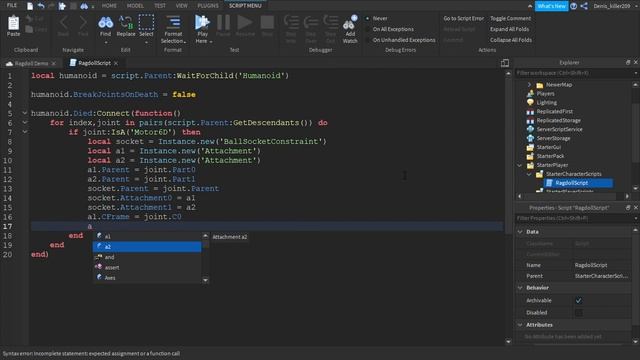Click the New file icon in quick access bar

coord(30,6)
